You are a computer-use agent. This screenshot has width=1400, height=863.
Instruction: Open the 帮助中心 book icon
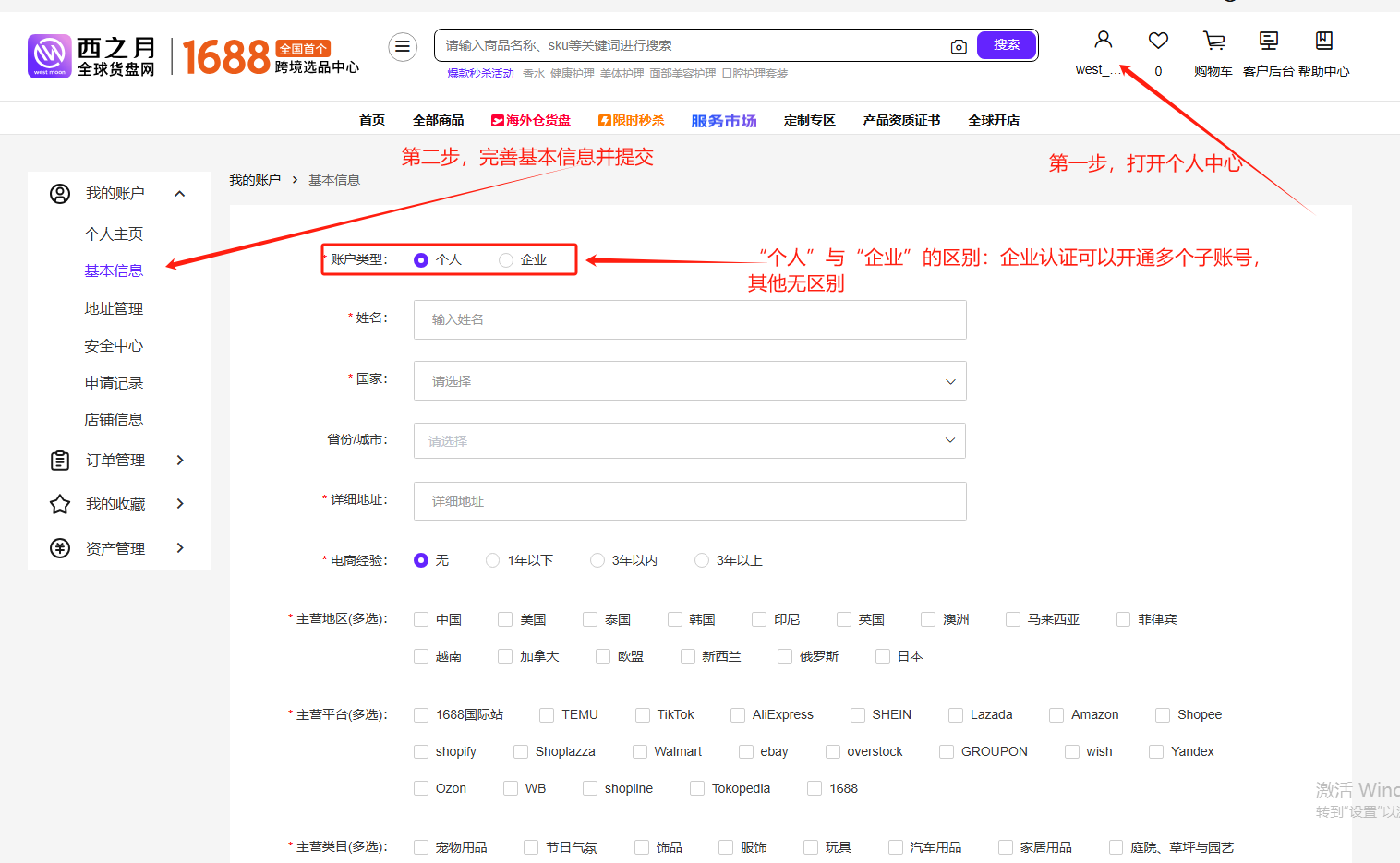[1323, 40]
